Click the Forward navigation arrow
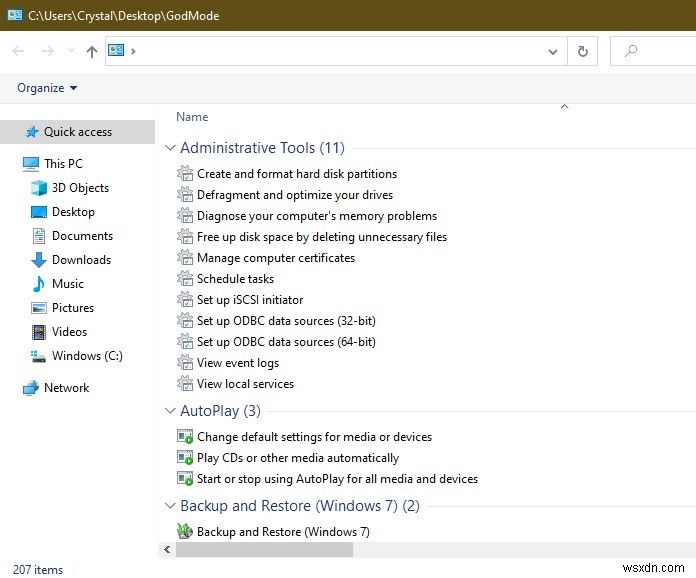This screenshot has height=578, width=696. (47, 51)
